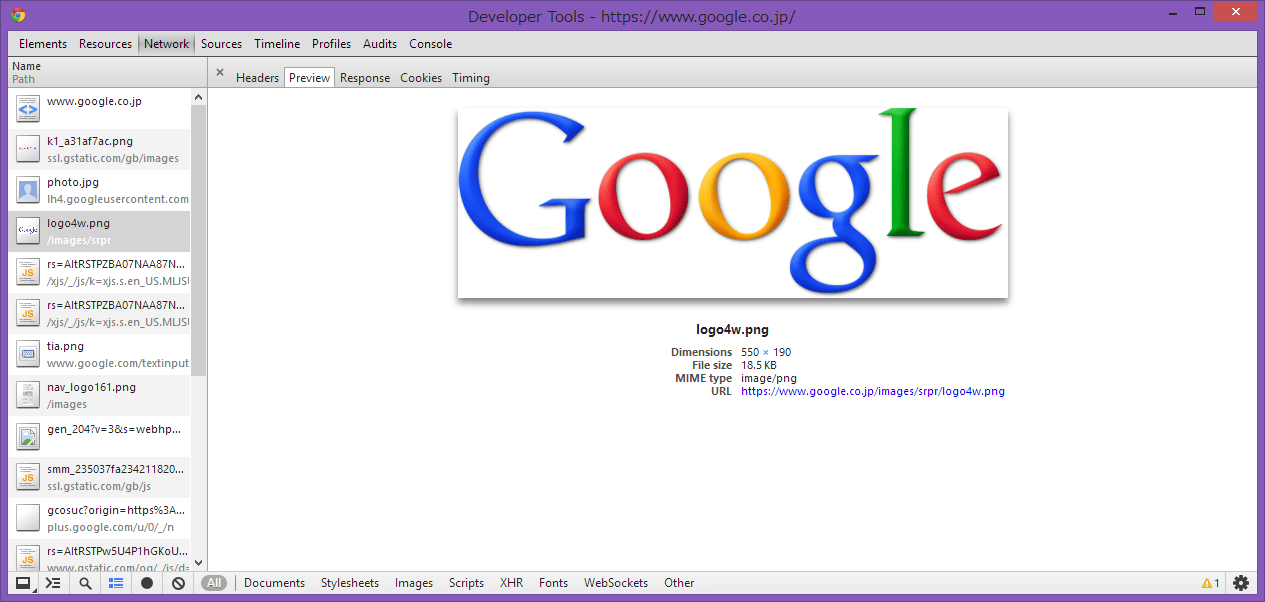Open the Resources panel
Image resolution: width=1265 pixels, height=602 pixels.
tap(105, 44)
